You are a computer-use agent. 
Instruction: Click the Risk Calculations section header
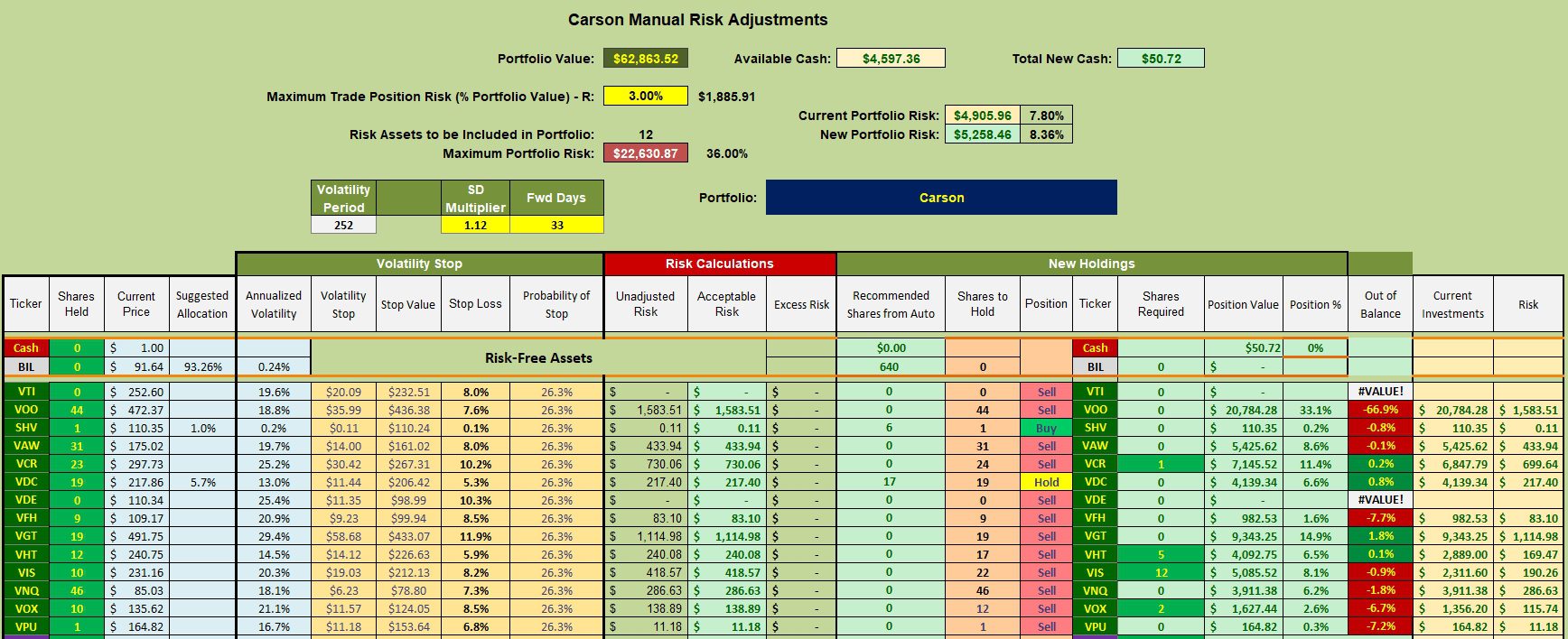click(720, 264)
